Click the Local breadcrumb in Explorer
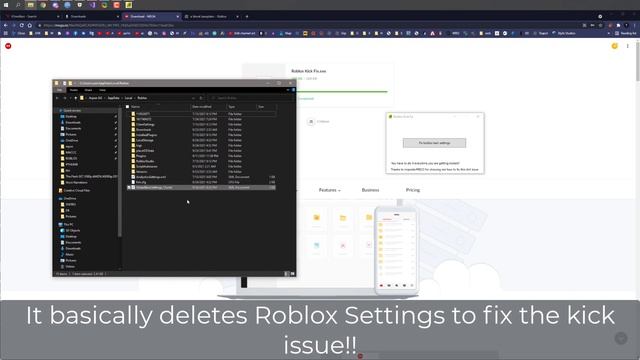The height and width of the screenshot is (360, 640). coord(129,98)
